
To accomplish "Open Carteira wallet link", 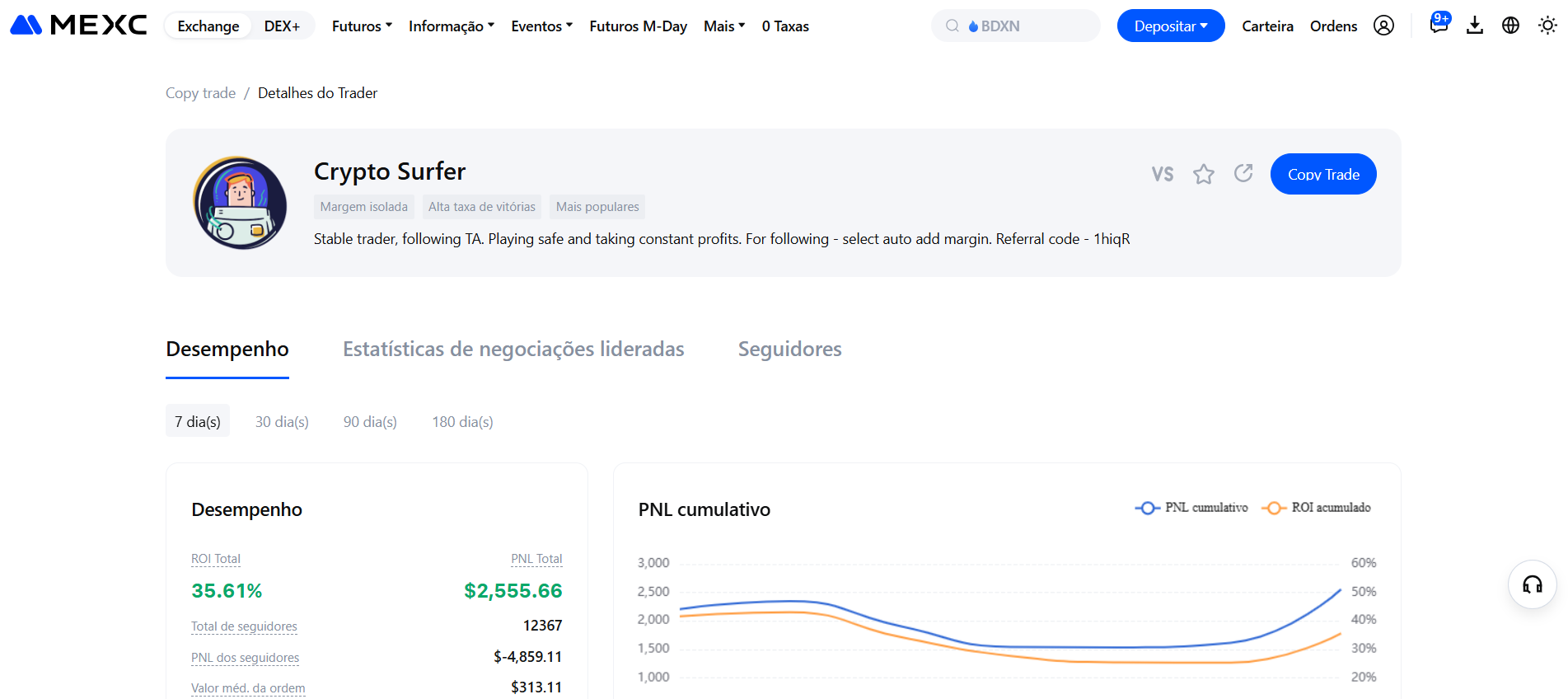I will pyautogui.click(x=1267, y=26).
